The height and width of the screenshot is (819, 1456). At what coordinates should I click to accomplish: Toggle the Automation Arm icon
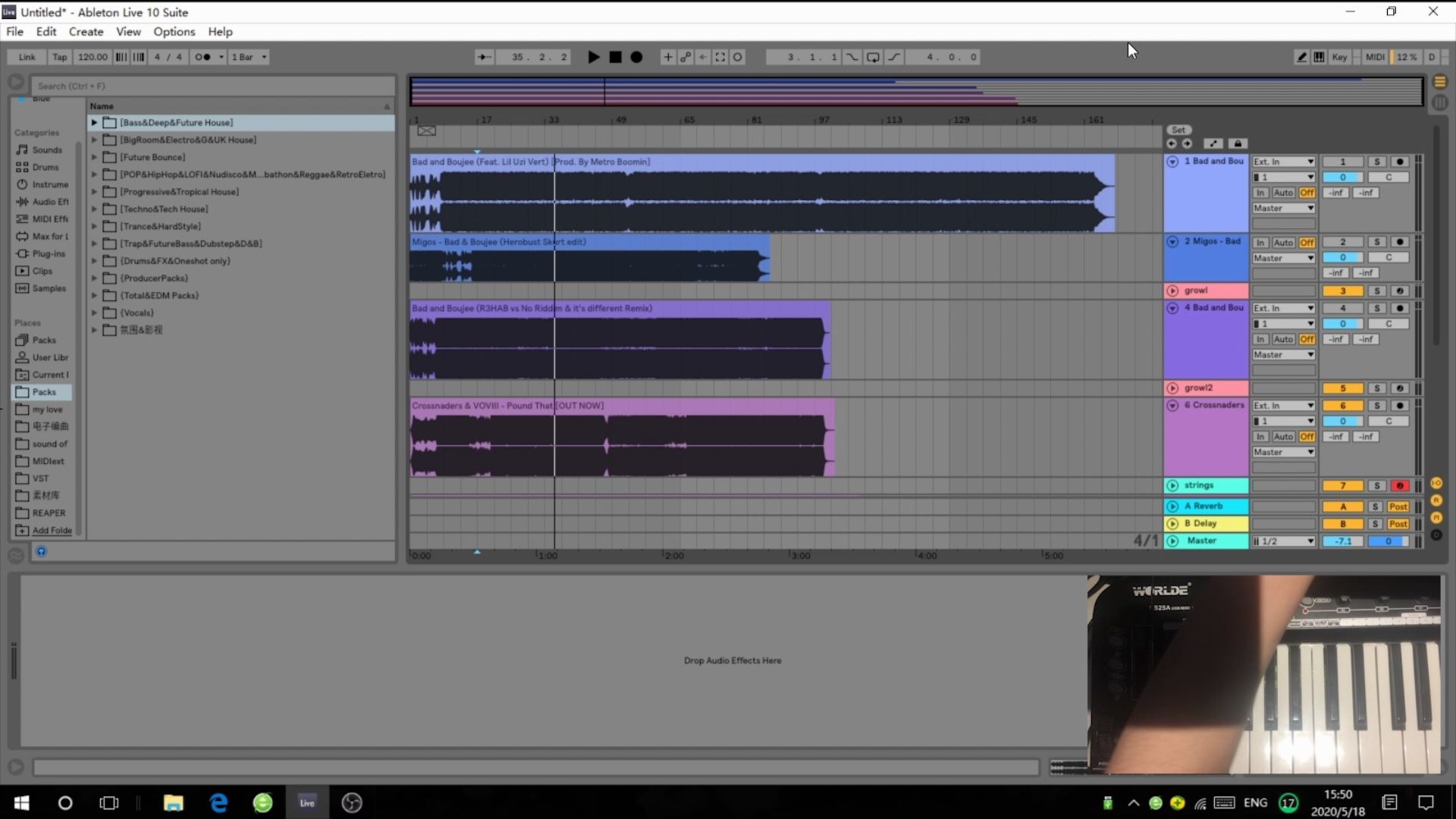pos(686,57)
